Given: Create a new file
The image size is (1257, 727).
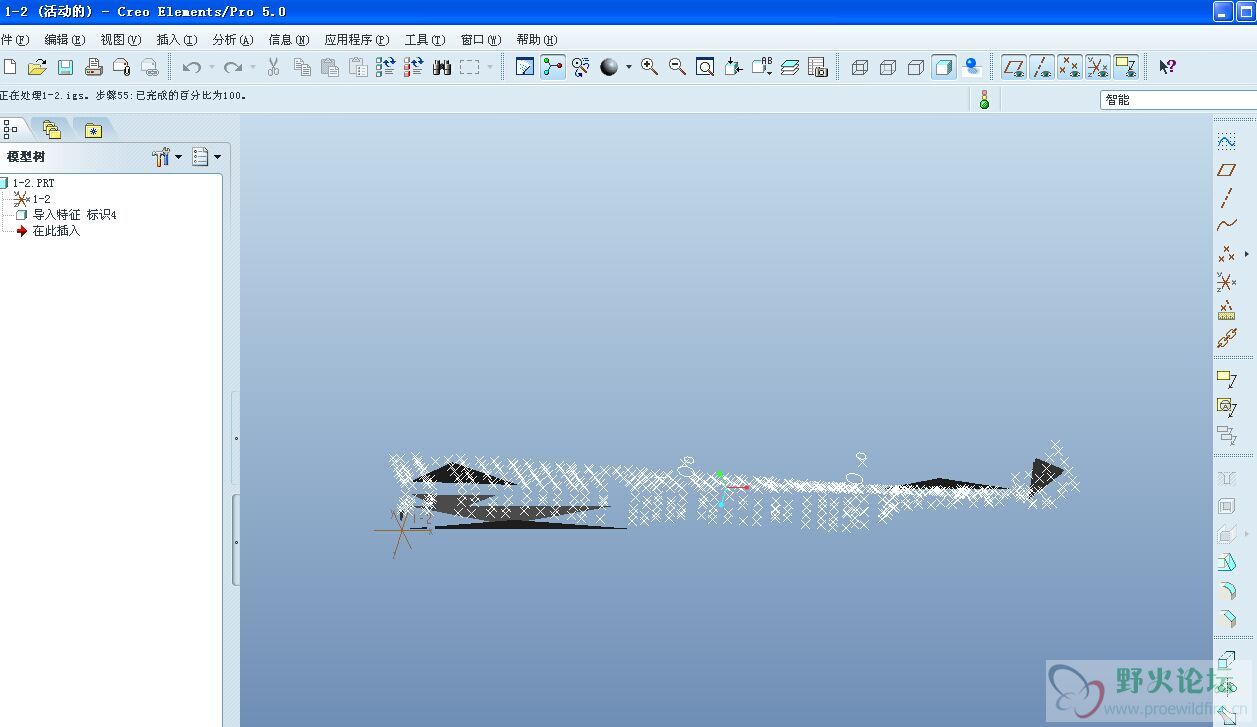Looking at the screenshot, I should [10, 67].
